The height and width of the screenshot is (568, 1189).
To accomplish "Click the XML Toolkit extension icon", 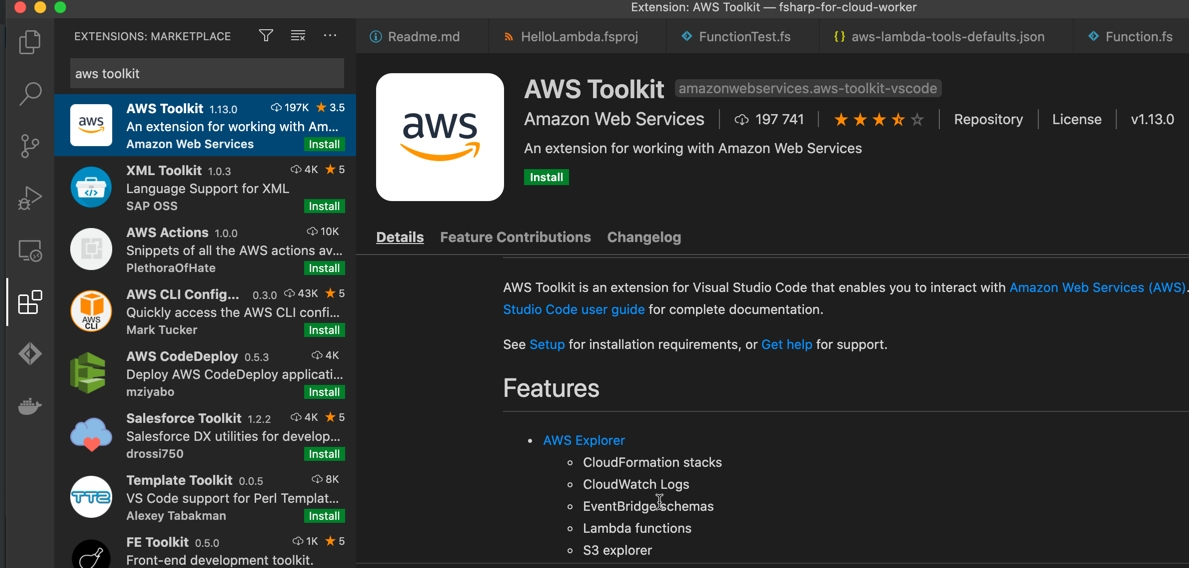I will click(x=91, y=187).
